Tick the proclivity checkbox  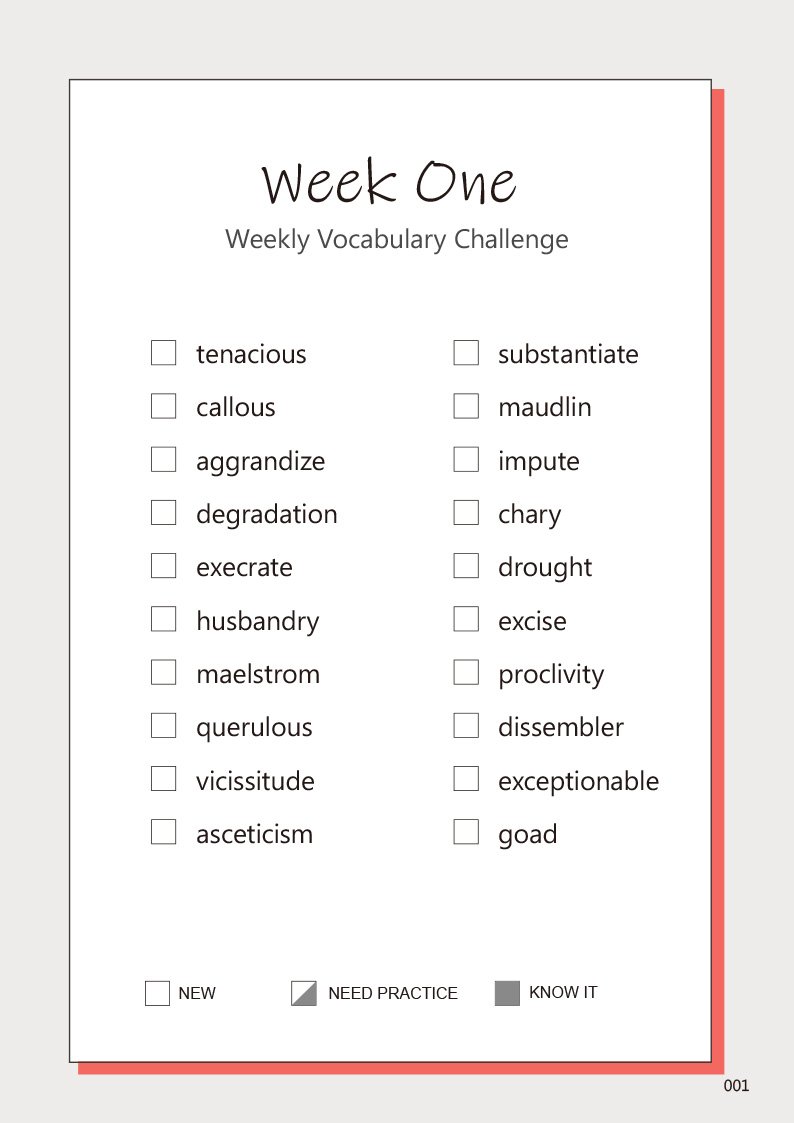(466, 672)
